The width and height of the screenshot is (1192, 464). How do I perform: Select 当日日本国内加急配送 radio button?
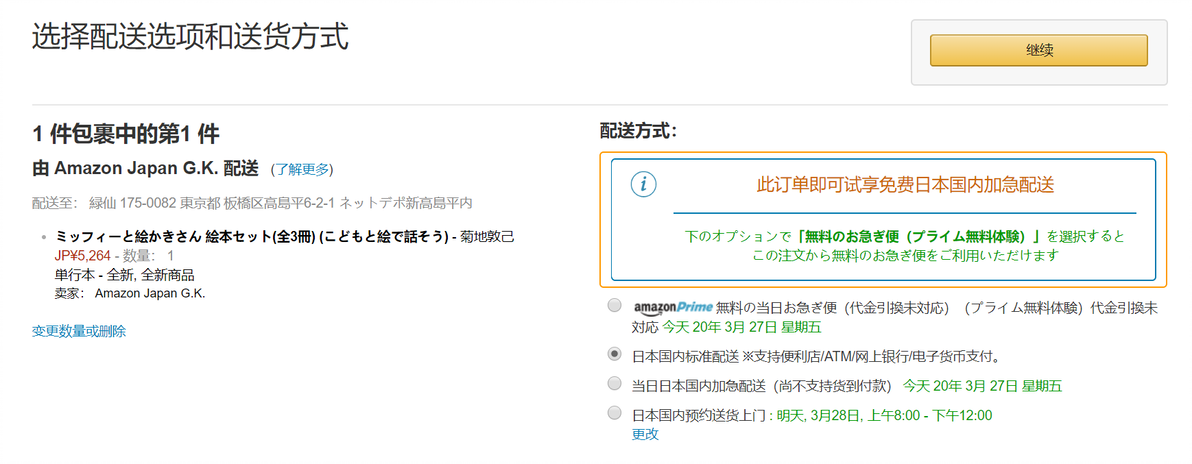[614, 383]
